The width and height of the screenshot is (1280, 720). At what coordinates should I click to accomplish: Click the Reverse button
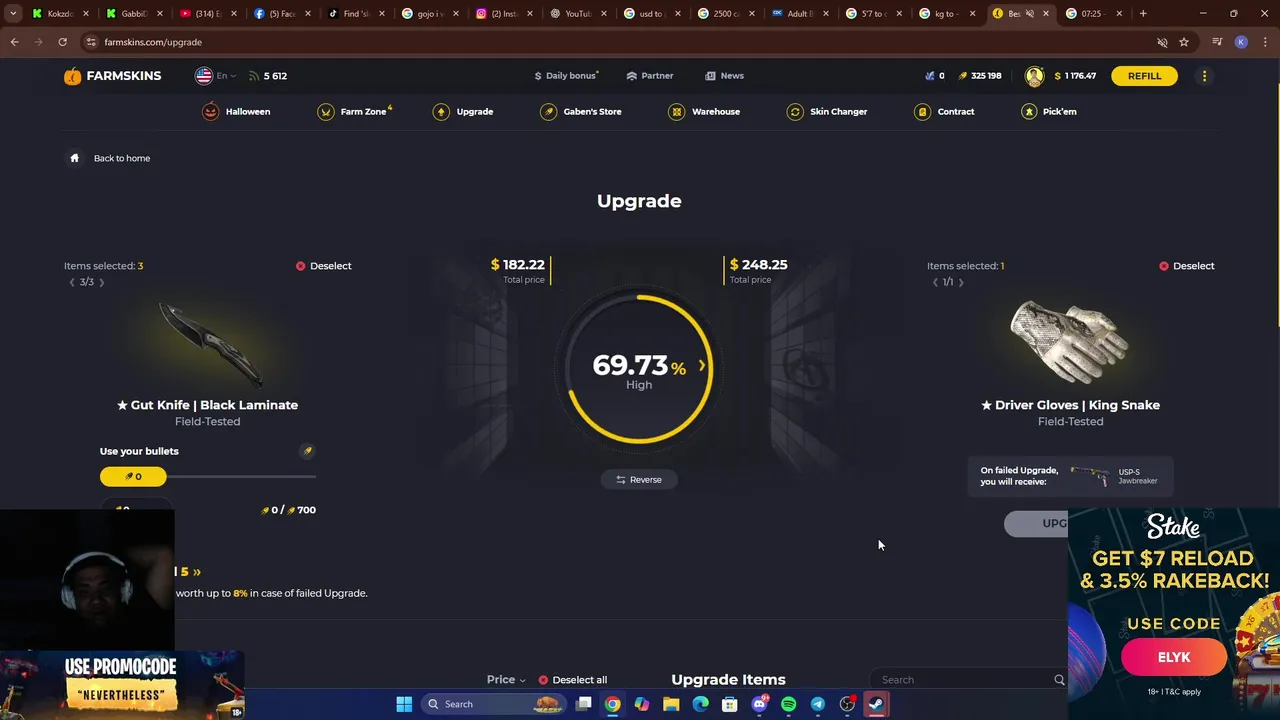click(x=639, y=480)
